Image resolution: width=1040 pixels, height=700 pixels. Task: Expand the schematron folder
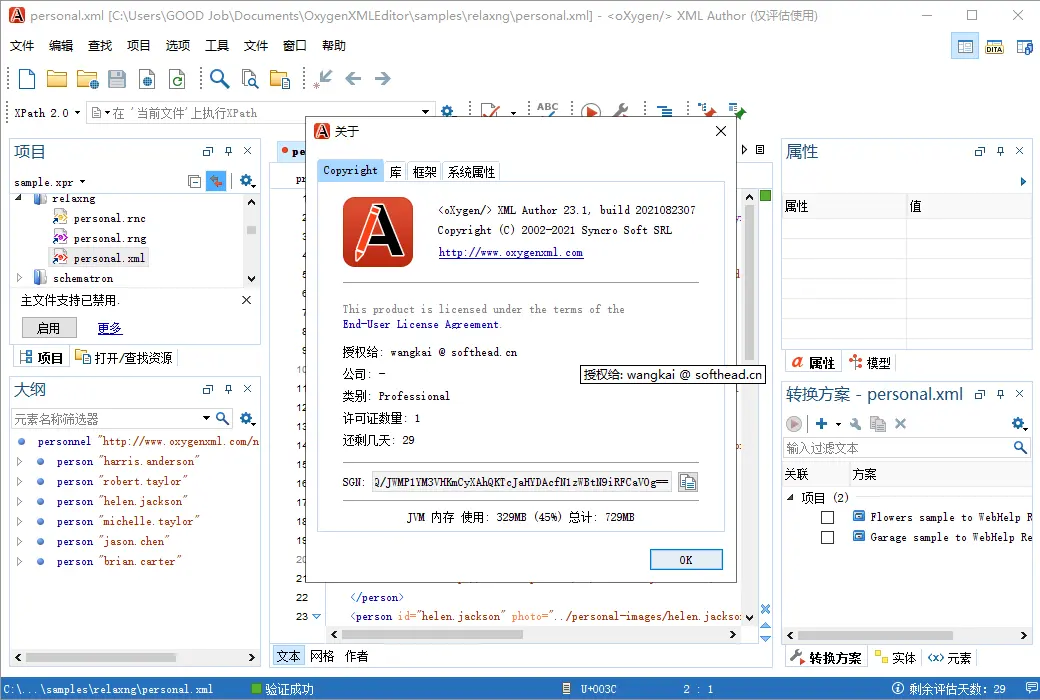[x=19, y=278]
